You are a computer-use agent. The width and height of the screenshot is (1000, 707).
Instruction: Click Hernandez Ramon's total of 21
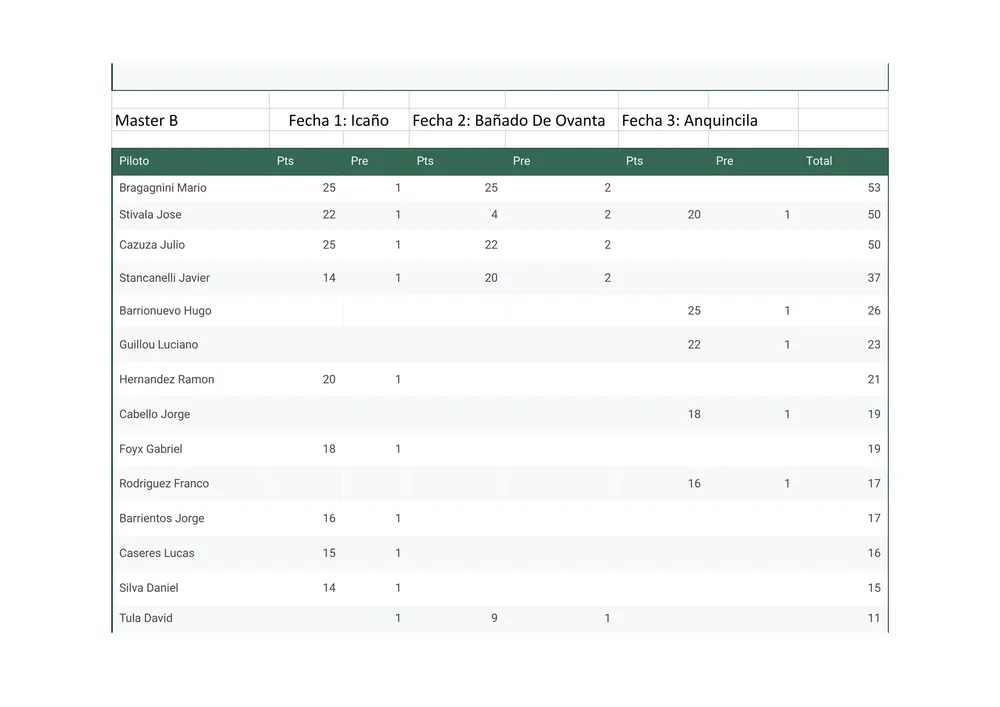pyautogui.click(x=873, y=380)
